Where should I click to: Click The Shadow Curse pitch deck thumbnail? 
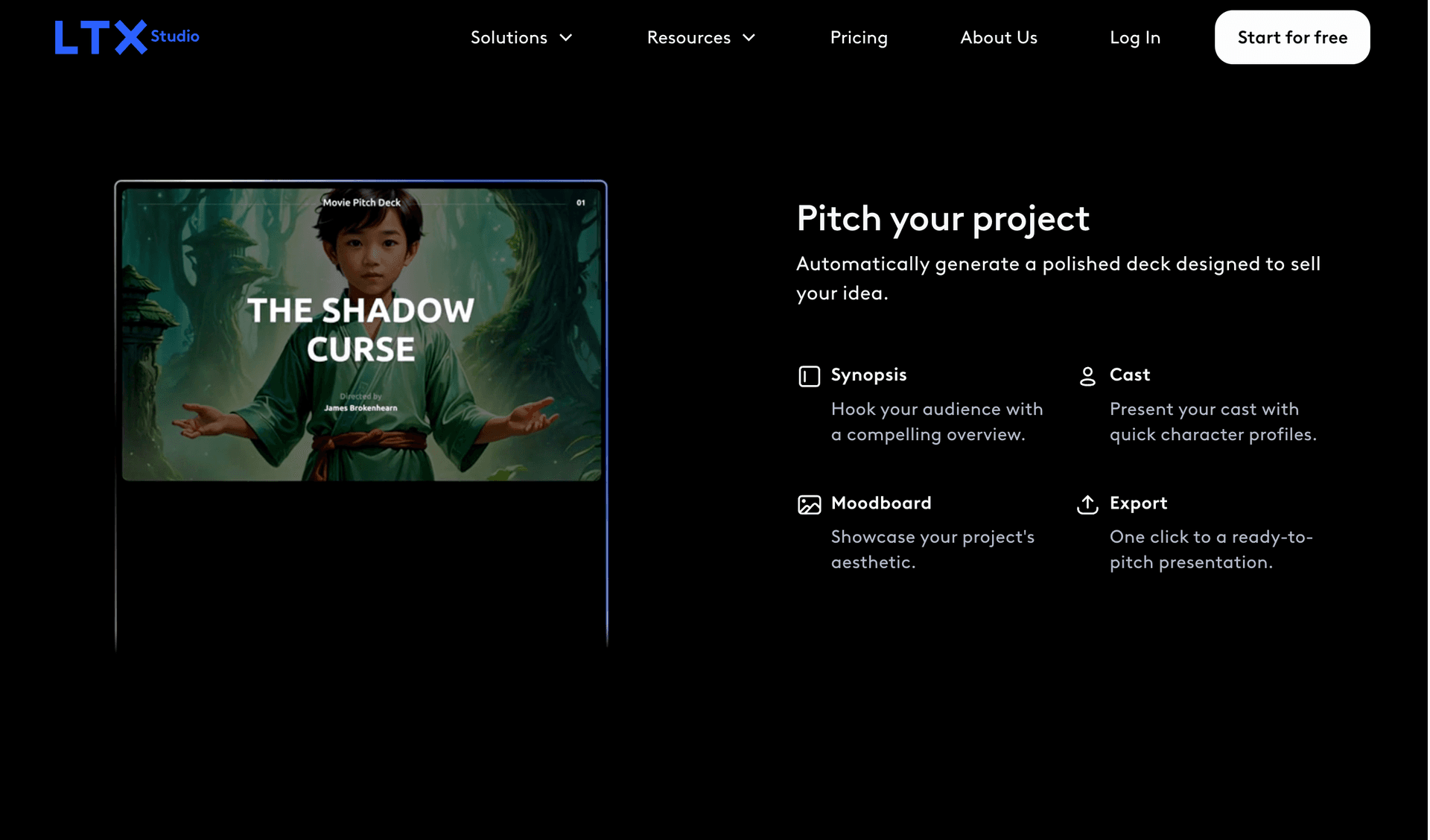tap(361, 334)
